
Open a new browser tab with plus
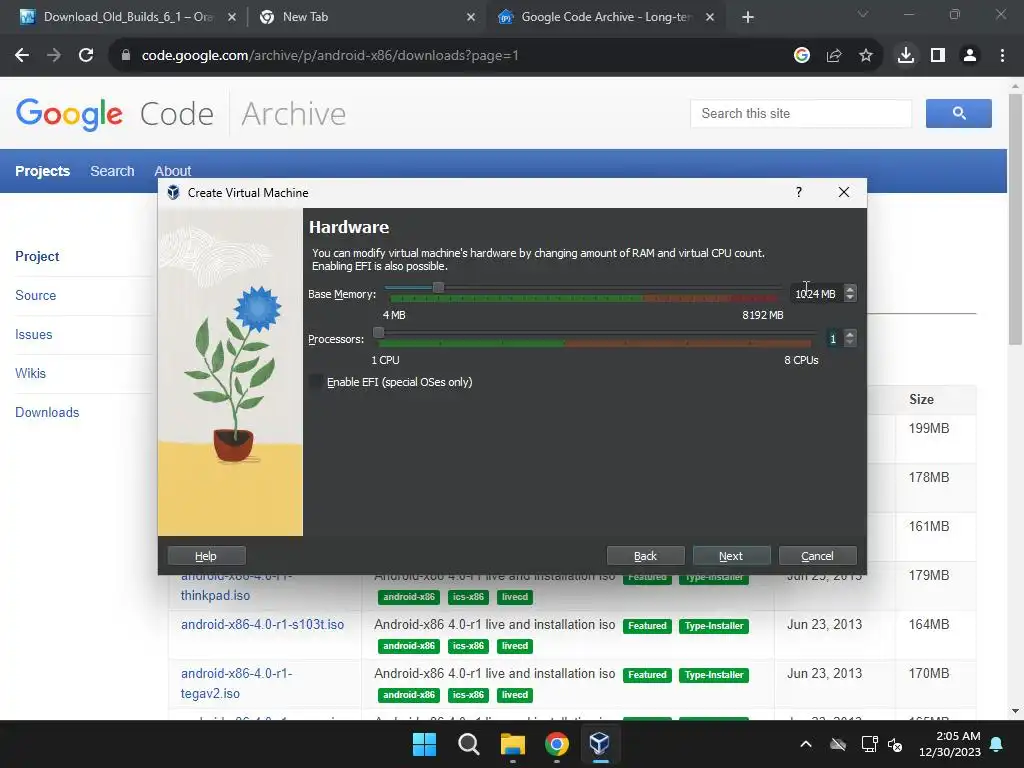pyautogui.click(x=748, y=18)
